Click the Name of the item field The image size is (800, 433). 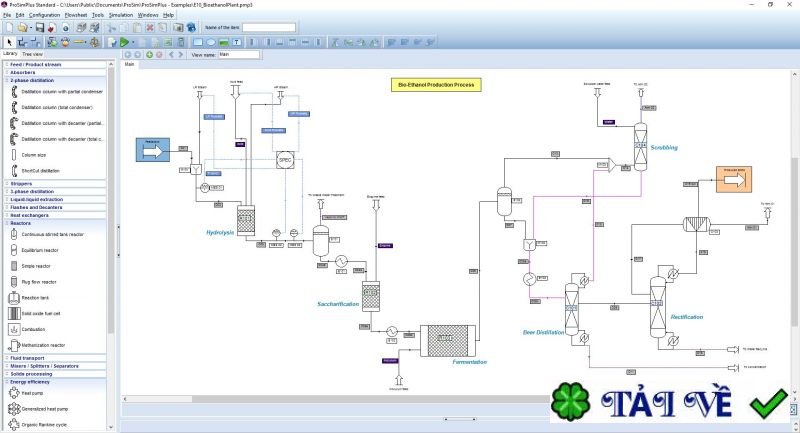coord(269,28)
